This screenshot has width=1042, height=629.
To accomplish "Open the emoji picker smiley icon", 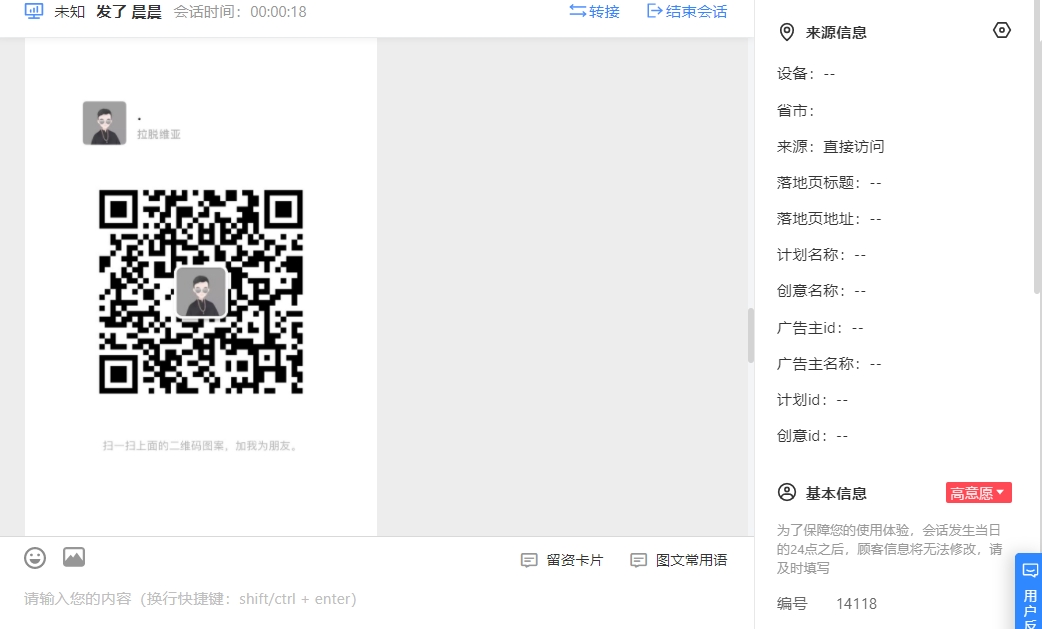I will pyautogui.click(x=35, y=558).
